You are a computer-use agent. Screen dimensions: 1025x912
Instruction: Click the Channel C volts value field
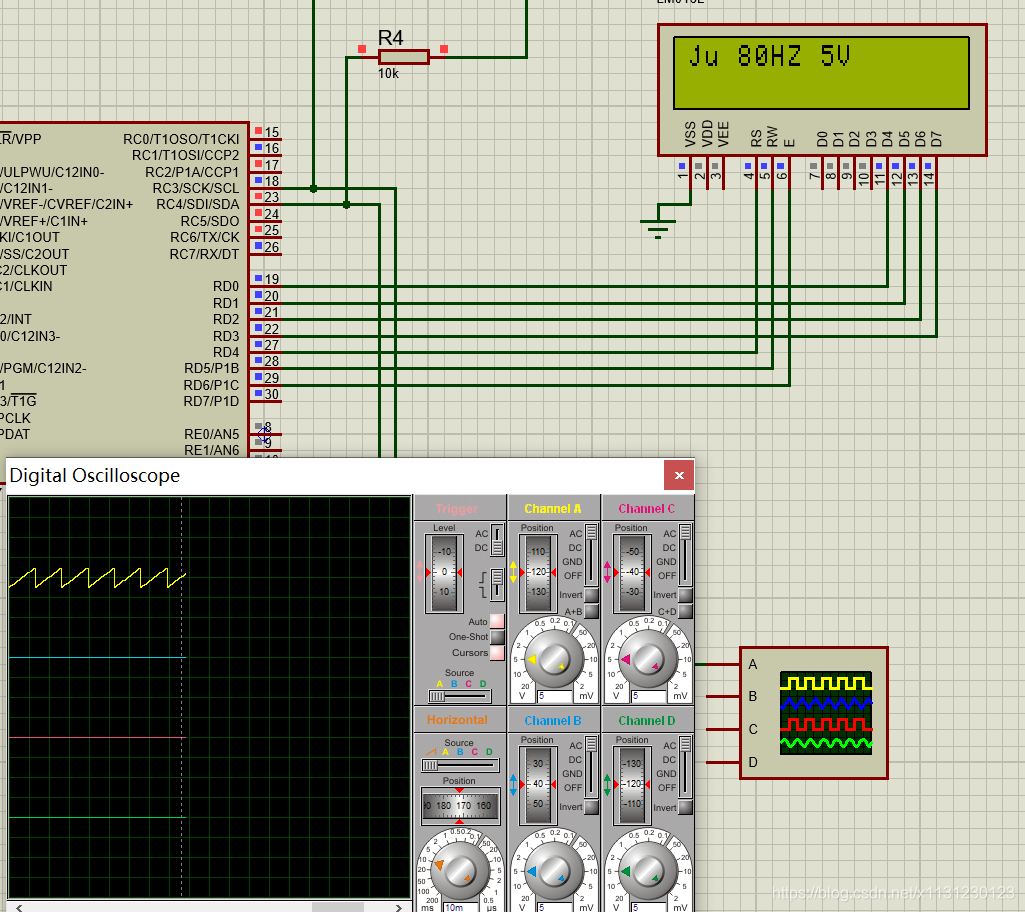tap(648, 696)
